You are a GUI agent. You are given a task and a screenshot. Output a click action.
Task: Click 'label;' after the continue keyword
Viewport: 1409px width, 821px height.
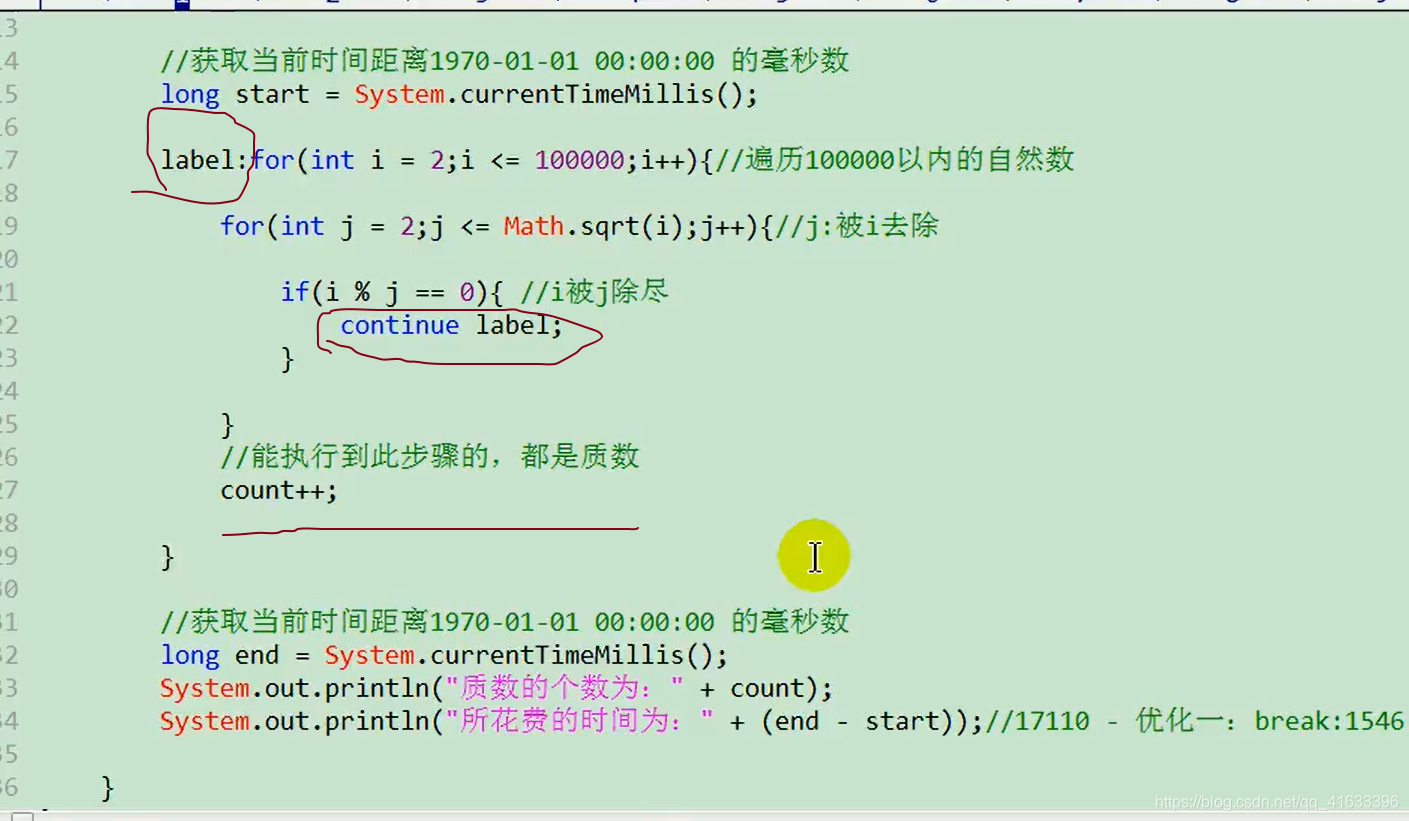pos(519,325)
